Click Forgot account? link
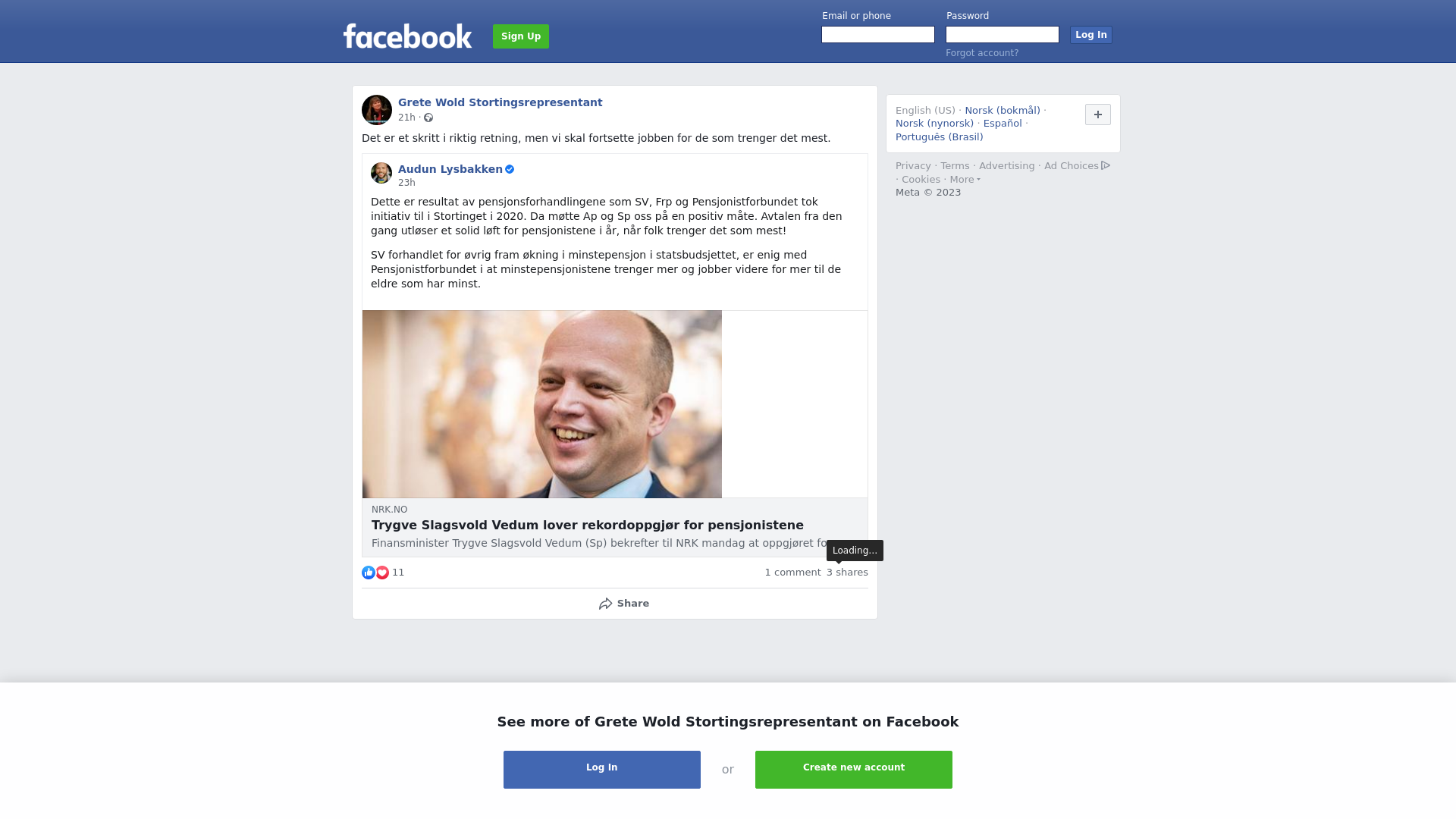 pos(982,53)
